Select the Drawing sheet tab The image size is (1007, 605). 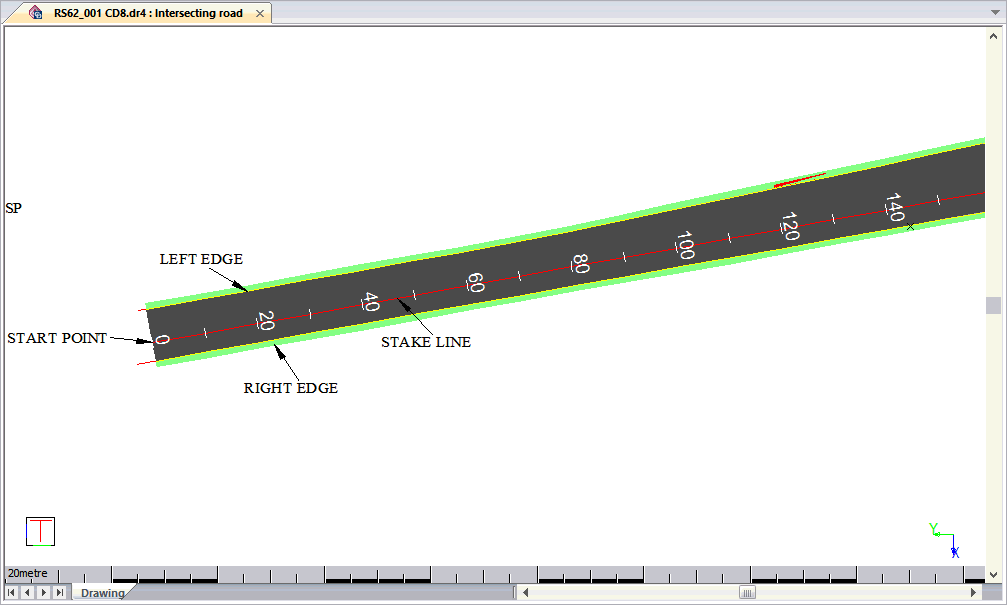pos(103,593)
